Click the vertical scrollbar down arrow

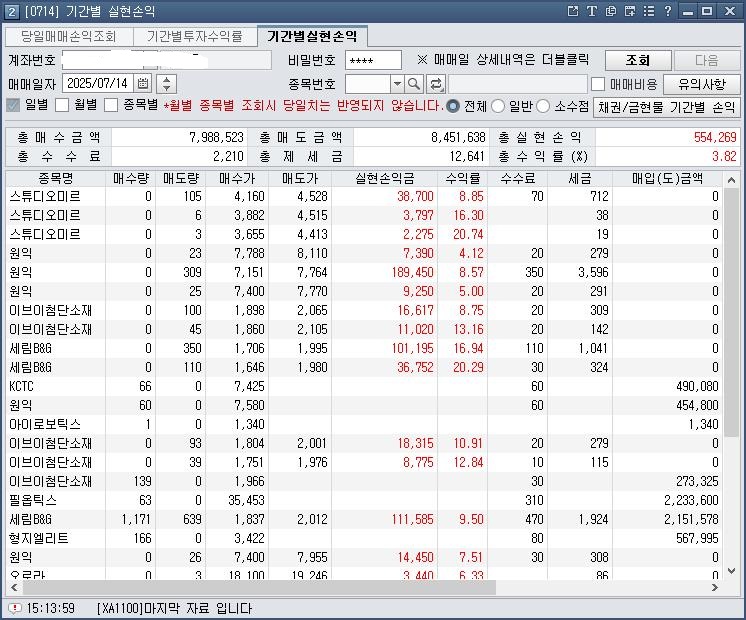click(732, 571)
